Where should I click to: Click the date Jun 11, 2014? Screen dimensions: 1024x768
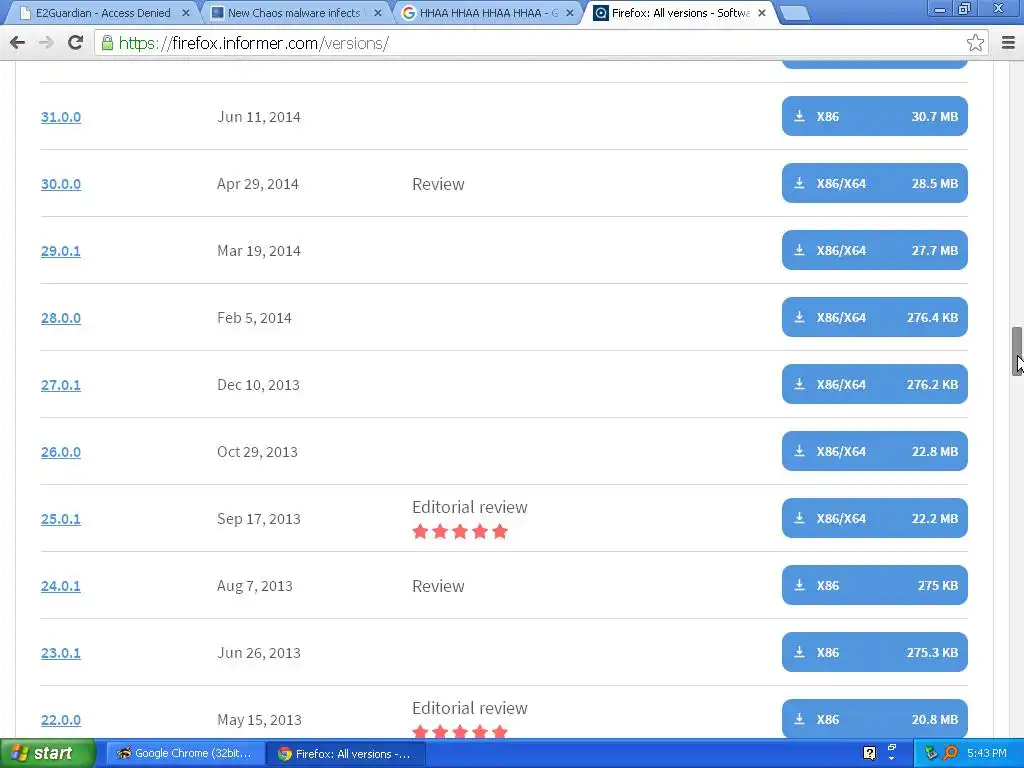point(259,117)
